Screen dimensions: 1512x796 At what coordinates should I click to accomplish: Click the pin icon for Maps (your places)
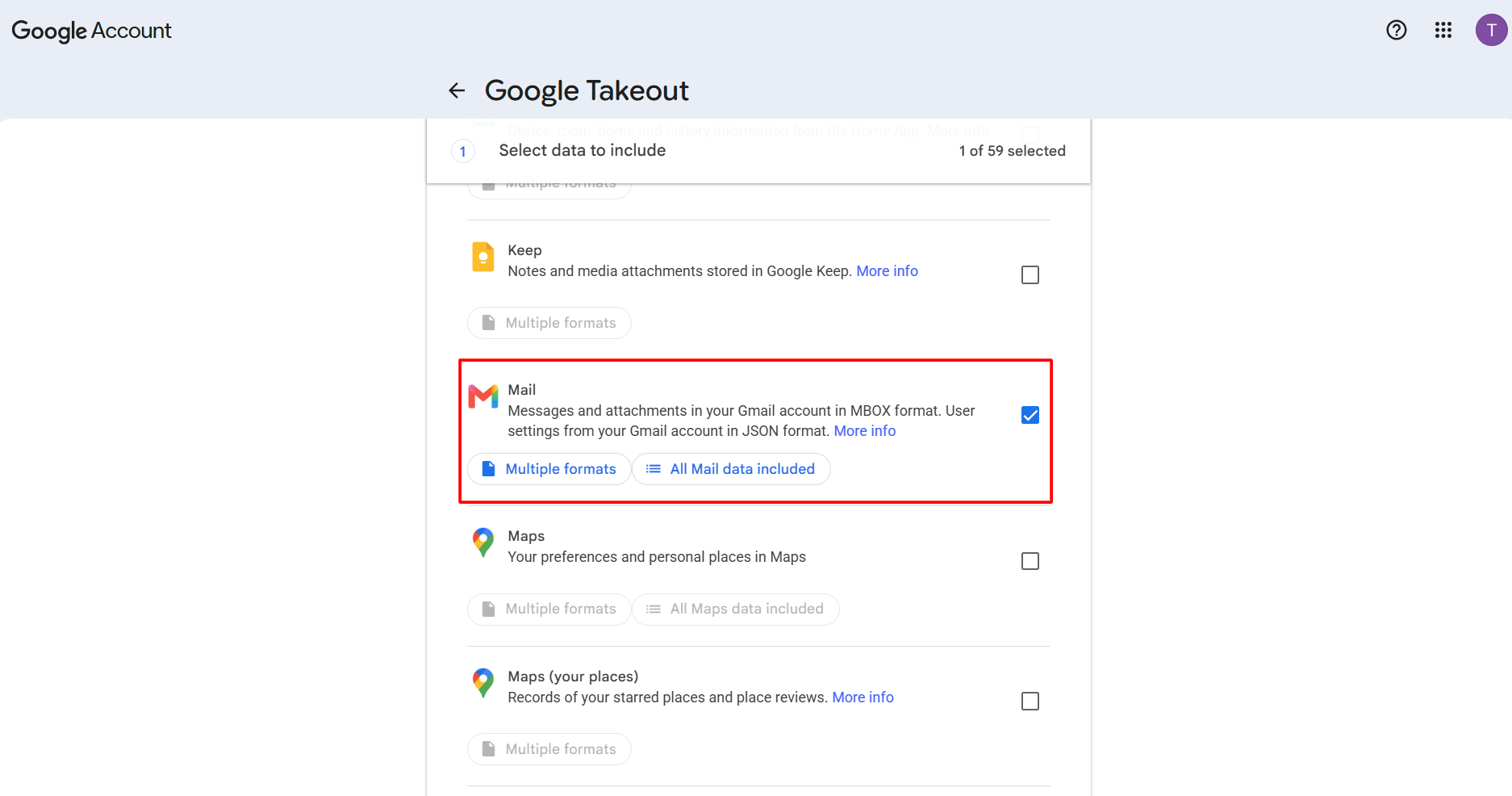coord(483,683)
